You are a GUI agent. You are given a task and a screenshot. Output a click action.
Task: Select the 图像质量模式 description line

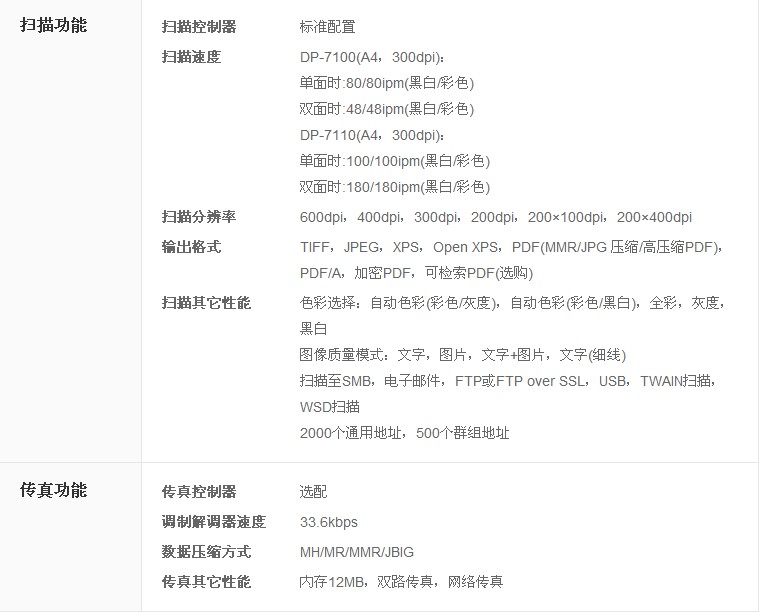tap(462, 355)
